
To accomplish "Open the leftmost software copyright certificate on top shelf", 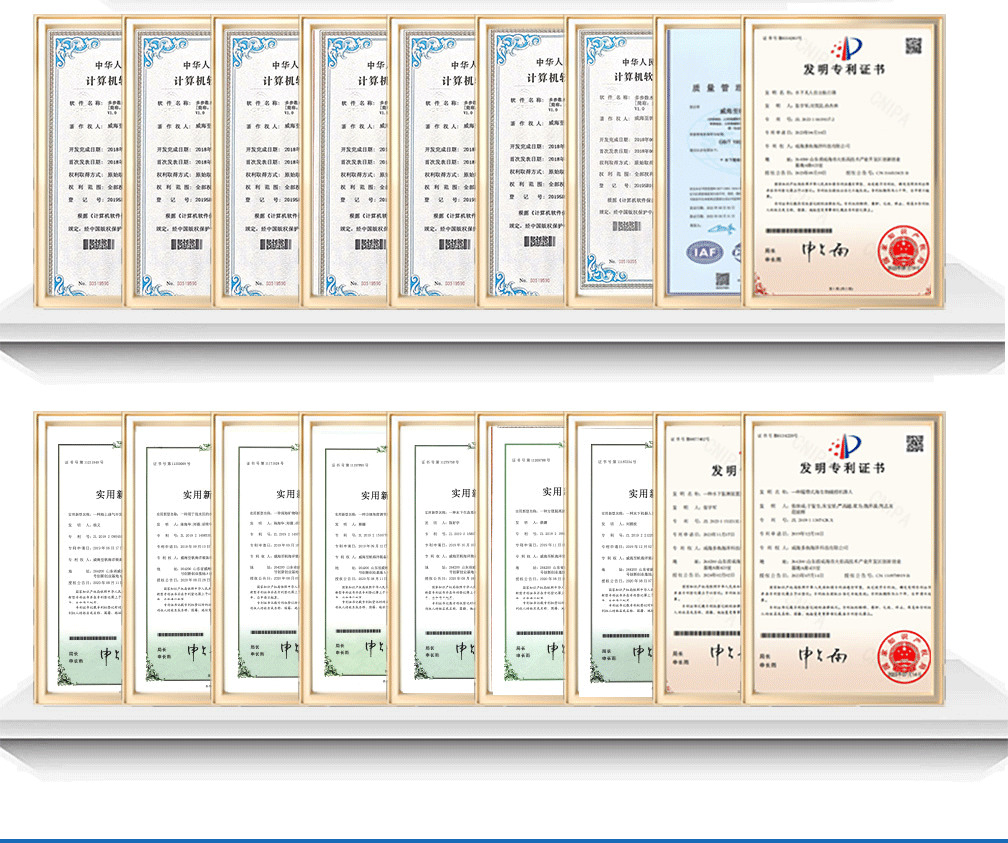I will tap(78, 162).
